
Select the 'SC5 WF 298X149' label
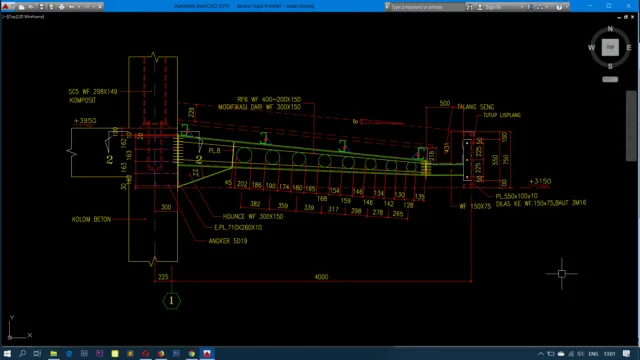click(x=93, y=91)
